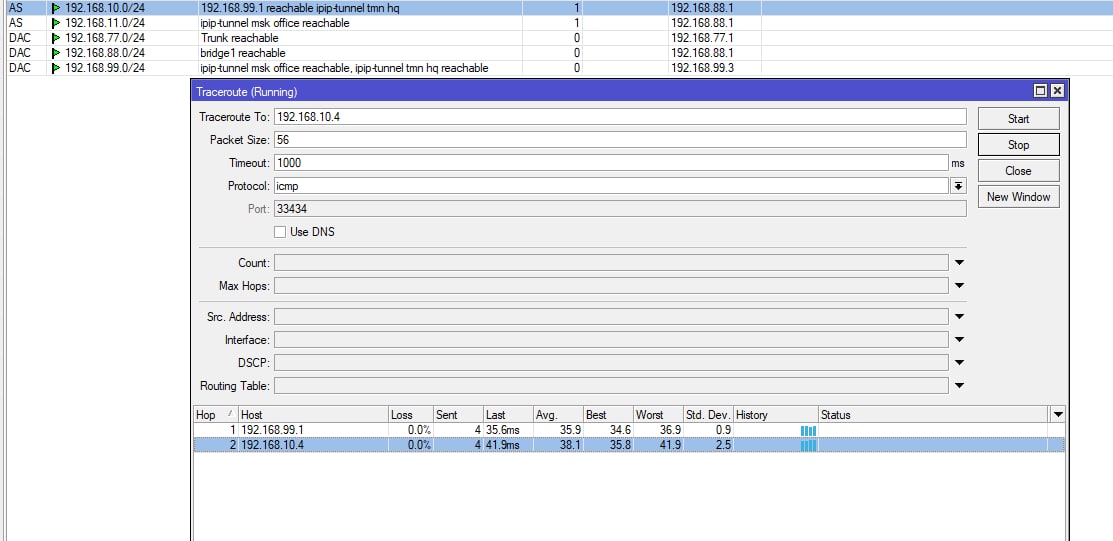Click the Packet Size field
The image size is (1113, 541).
pos(620,140)
